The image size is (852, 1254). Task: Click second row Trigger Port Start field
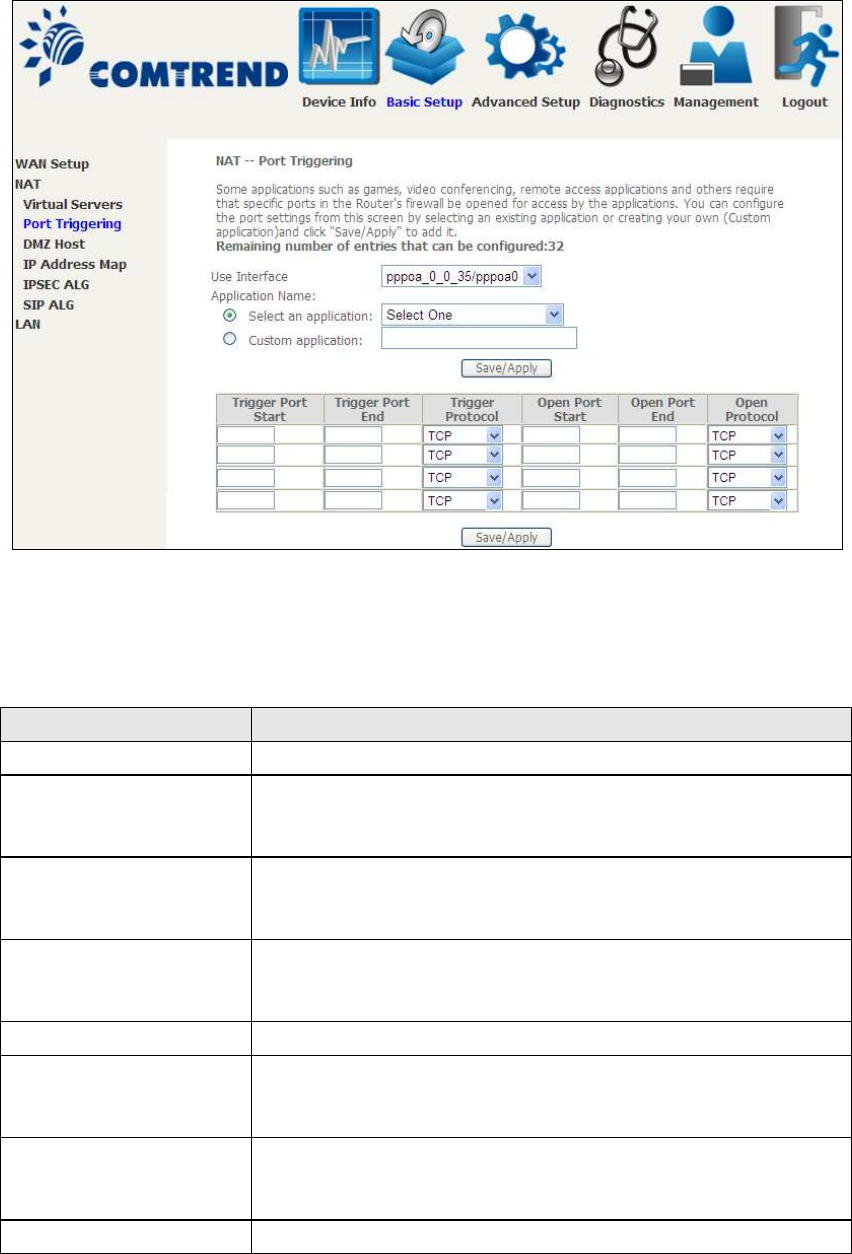point(246,455)
